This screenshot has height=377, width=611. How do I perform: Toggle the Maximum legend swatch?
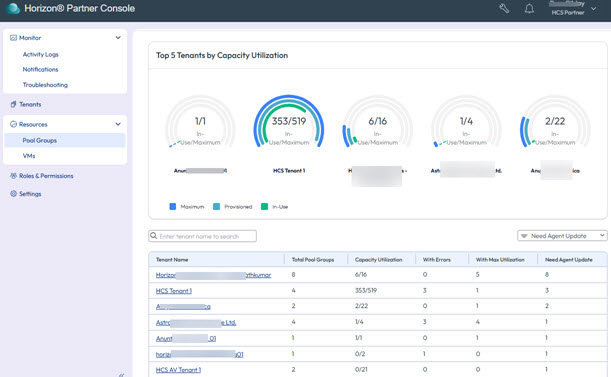pos(173,207)
